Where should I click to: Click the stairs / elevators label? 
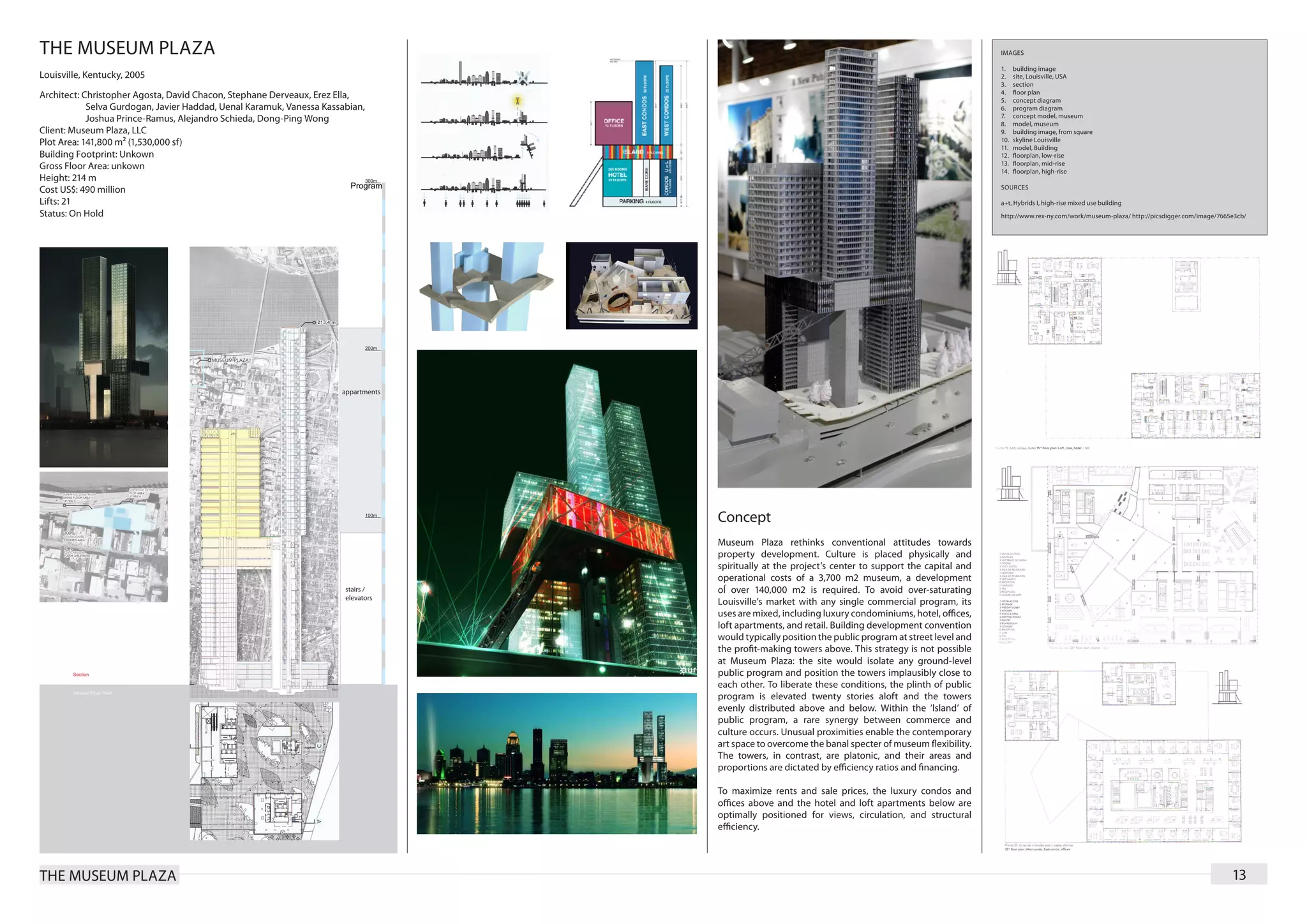point(359,593)
